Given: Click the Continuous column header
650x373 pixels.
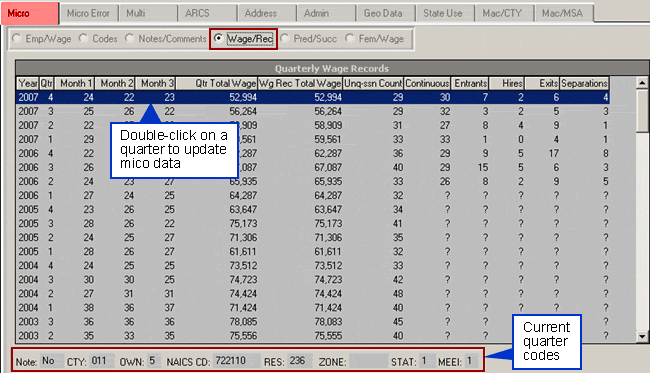Looking at the screenshot, I should pyautogui.click(x=427, y=83).
